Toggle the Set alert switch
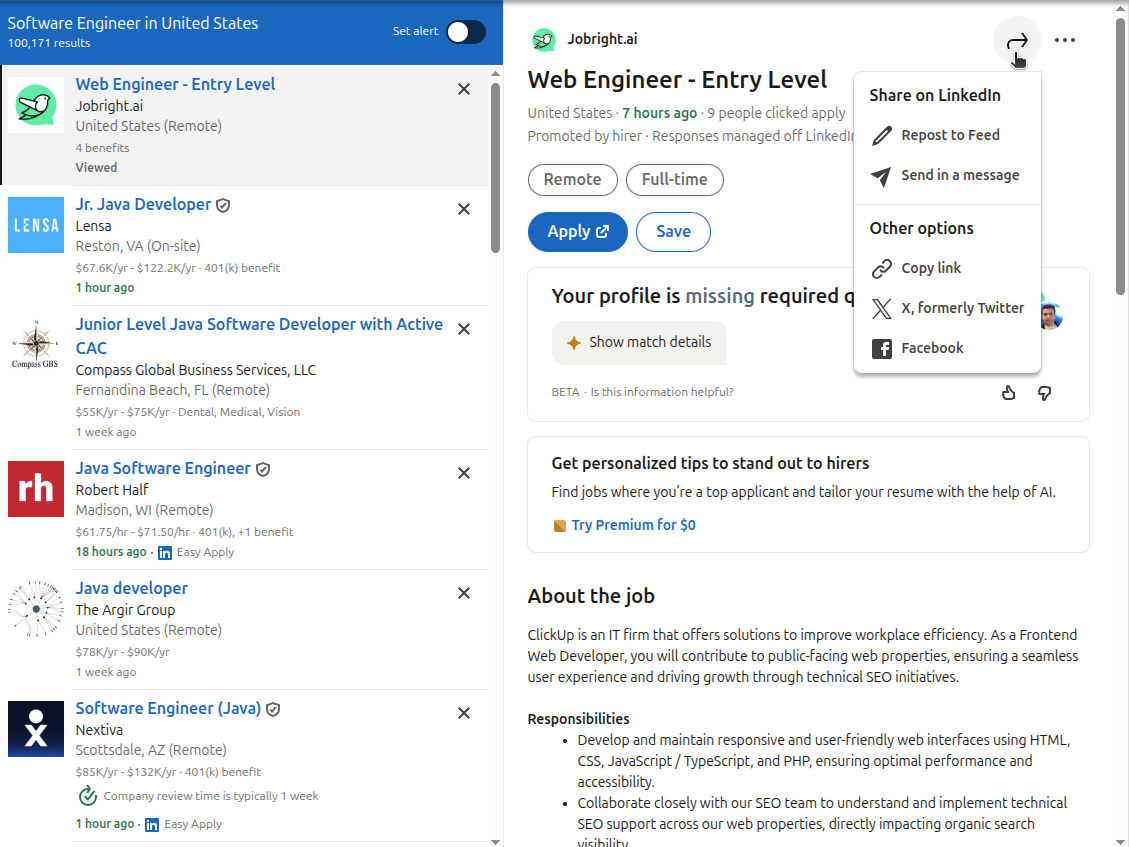The image size is (1129, 847). coord(466,32)
